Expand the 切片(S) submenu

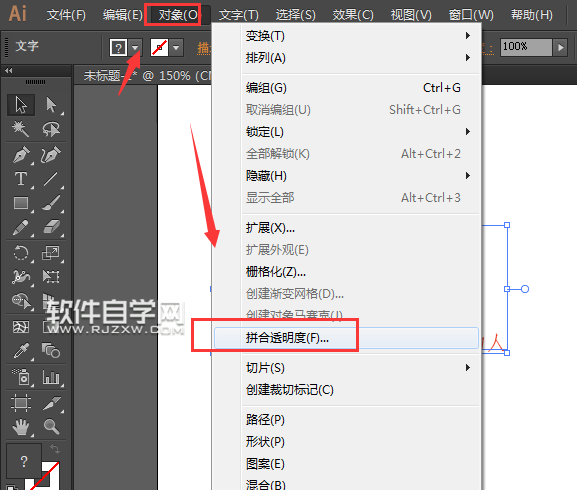pos(468,368)
